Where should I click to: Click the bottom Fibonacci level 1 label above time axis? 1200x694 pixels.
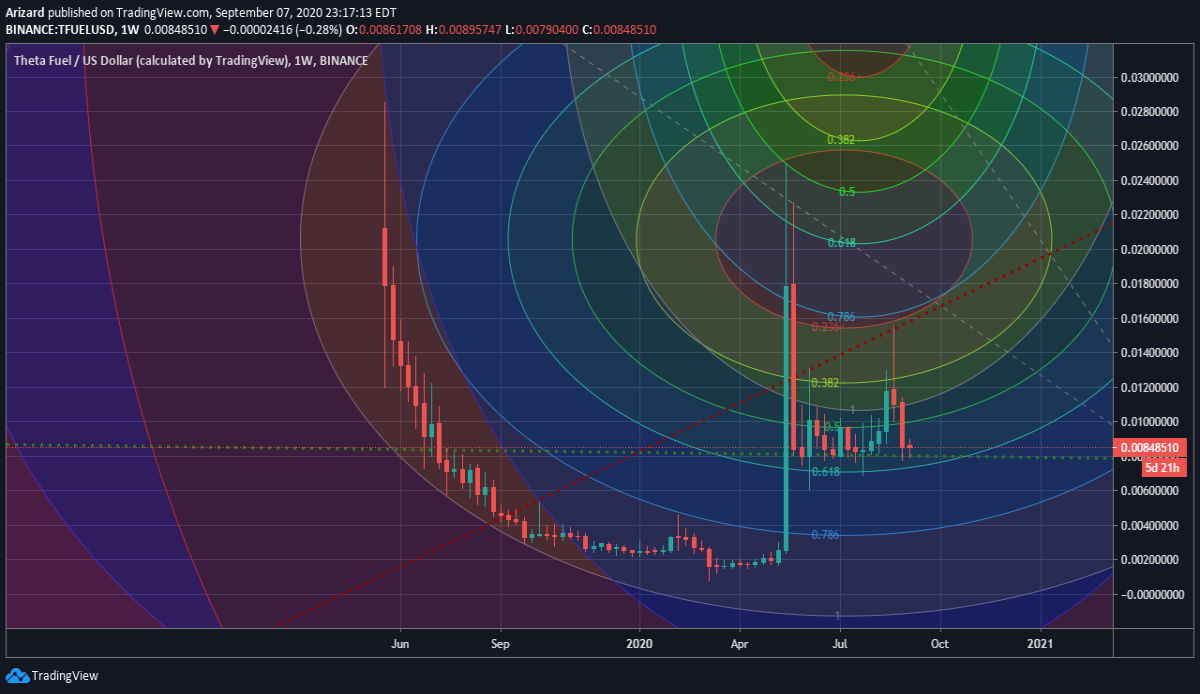pos(837,615)
